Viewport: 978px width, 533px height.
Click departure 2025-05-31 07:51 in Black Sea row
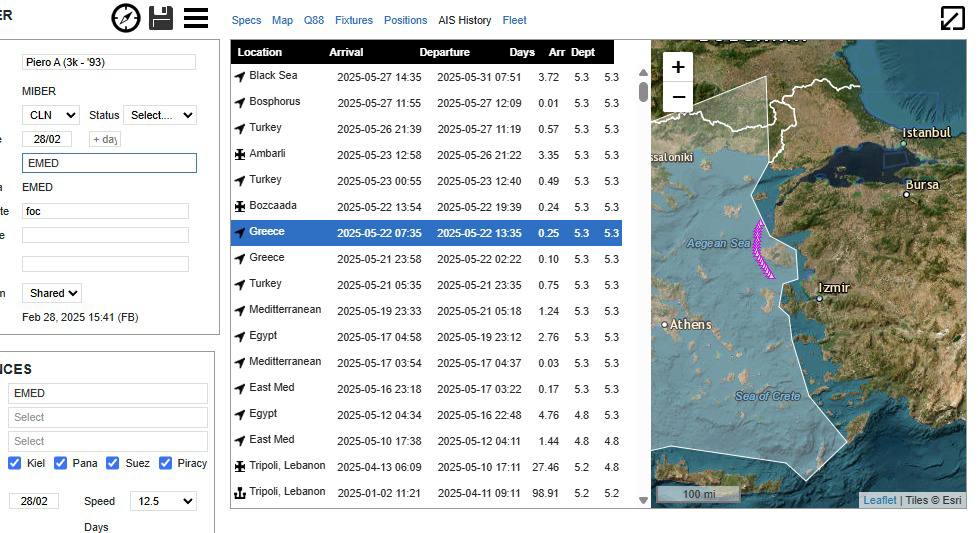tap(478, 77)
